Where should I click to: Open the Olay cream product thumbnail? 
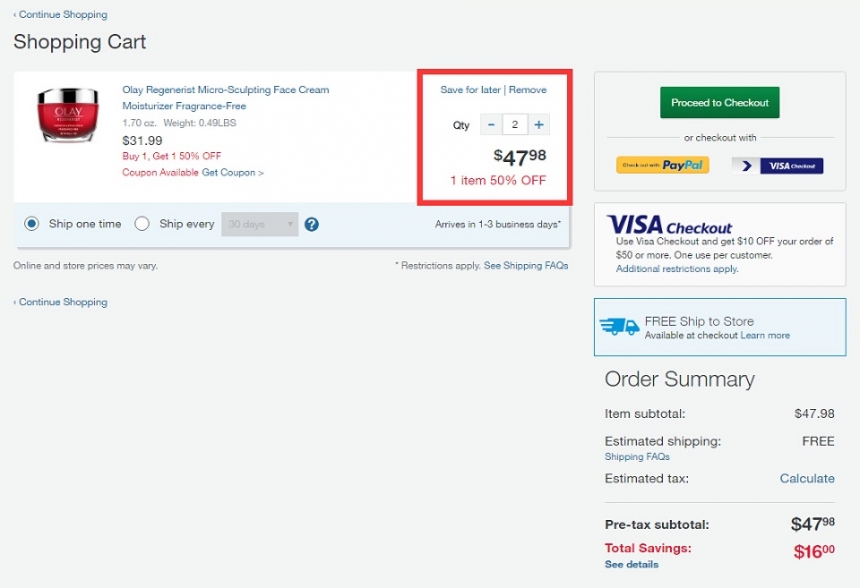[x=68, y=115]
